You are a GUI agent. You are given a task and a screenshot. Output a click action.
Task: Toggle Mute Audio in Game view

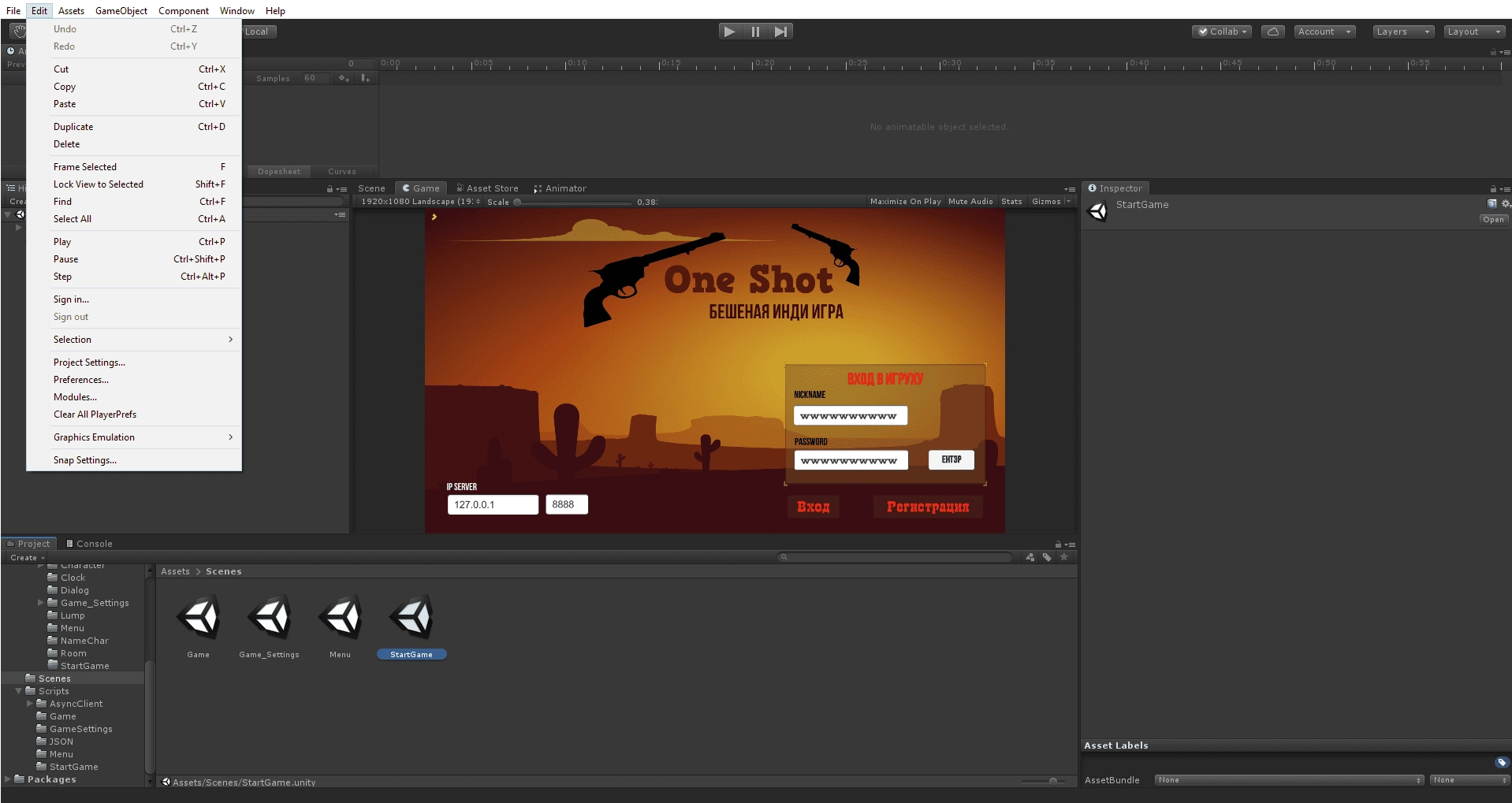pos(970,202)
